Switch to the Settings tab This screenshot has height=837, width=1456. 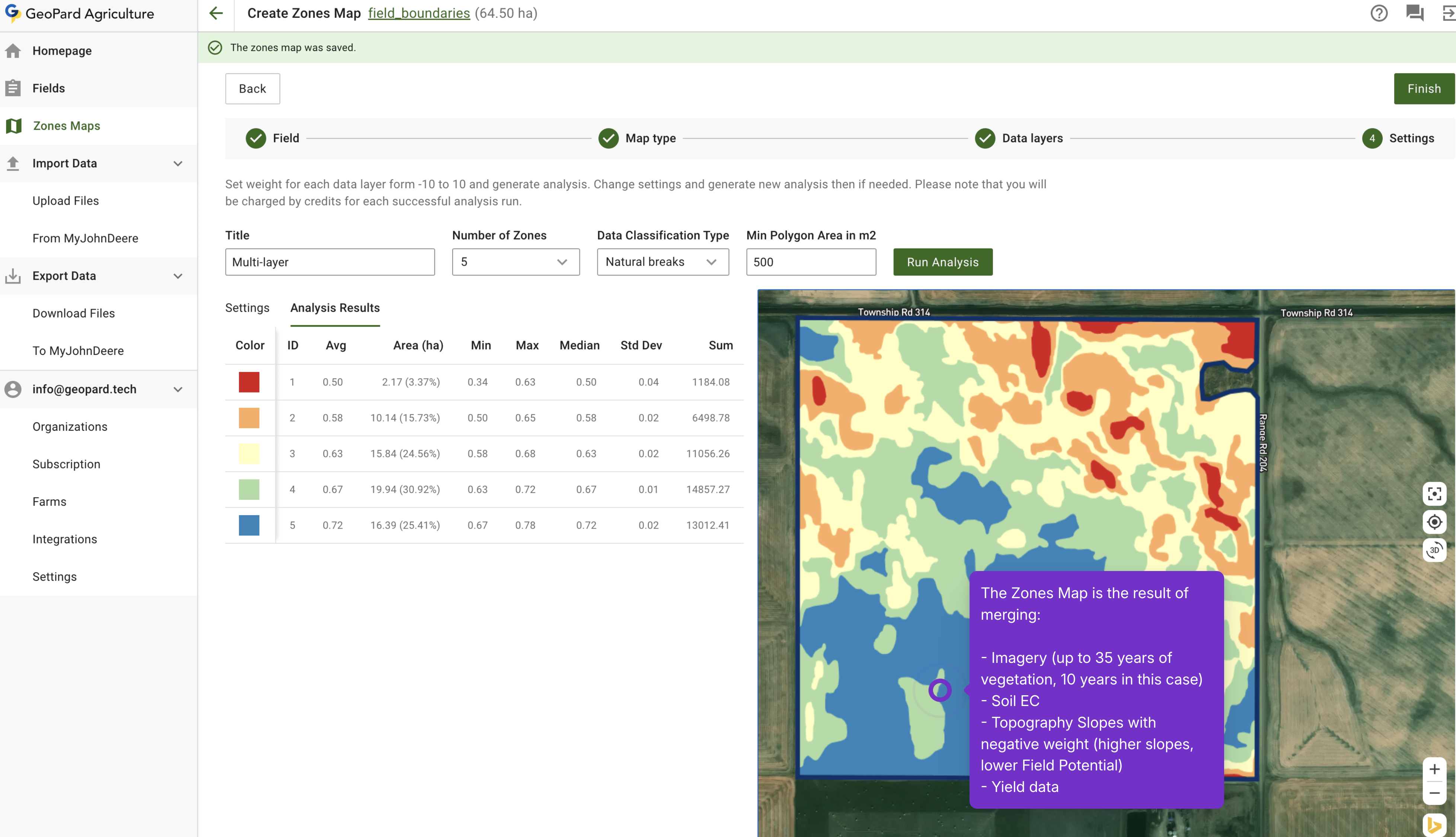247,308
